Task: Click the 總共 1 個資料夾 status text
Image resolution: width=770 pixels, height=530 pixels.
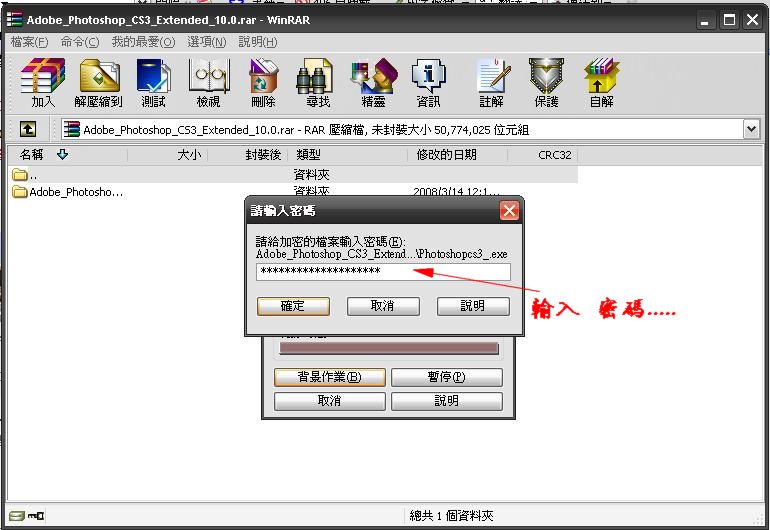Action: click(x=451, y=516)
